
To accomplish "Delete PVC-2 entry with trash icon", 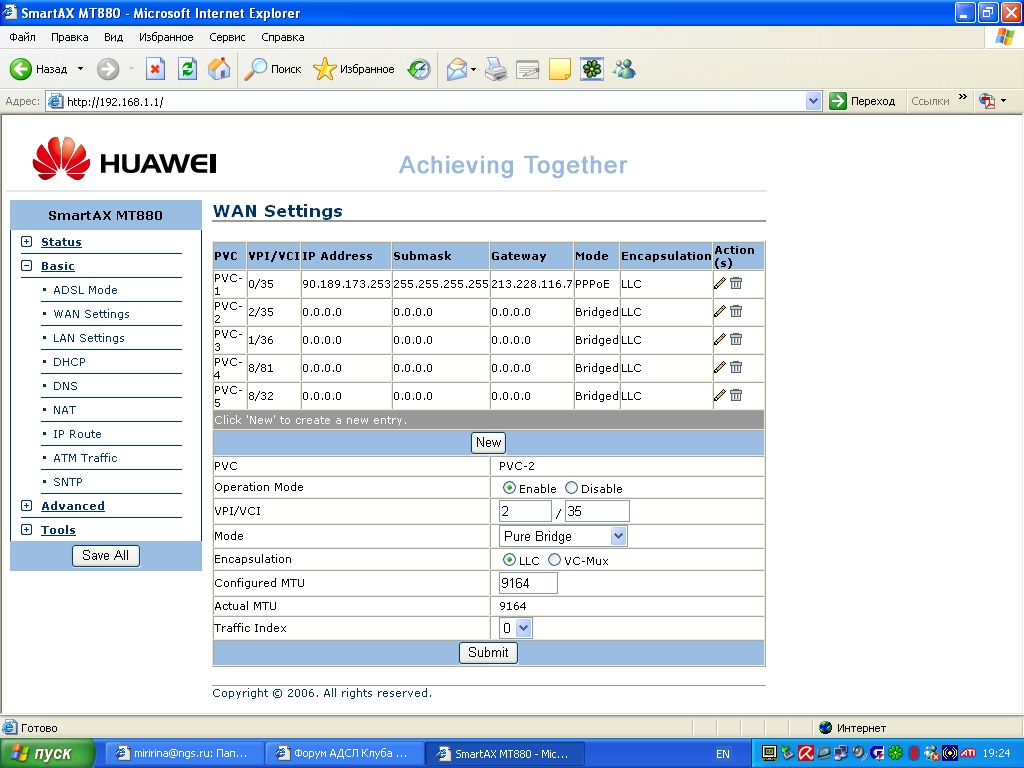I will [736, 312].
